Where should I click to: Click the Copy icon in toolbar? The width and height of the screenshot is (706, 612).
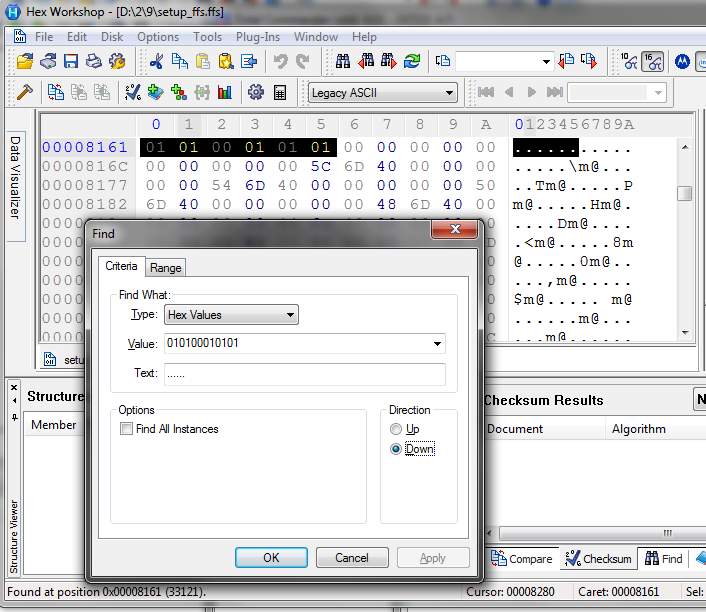coord(180,61)
